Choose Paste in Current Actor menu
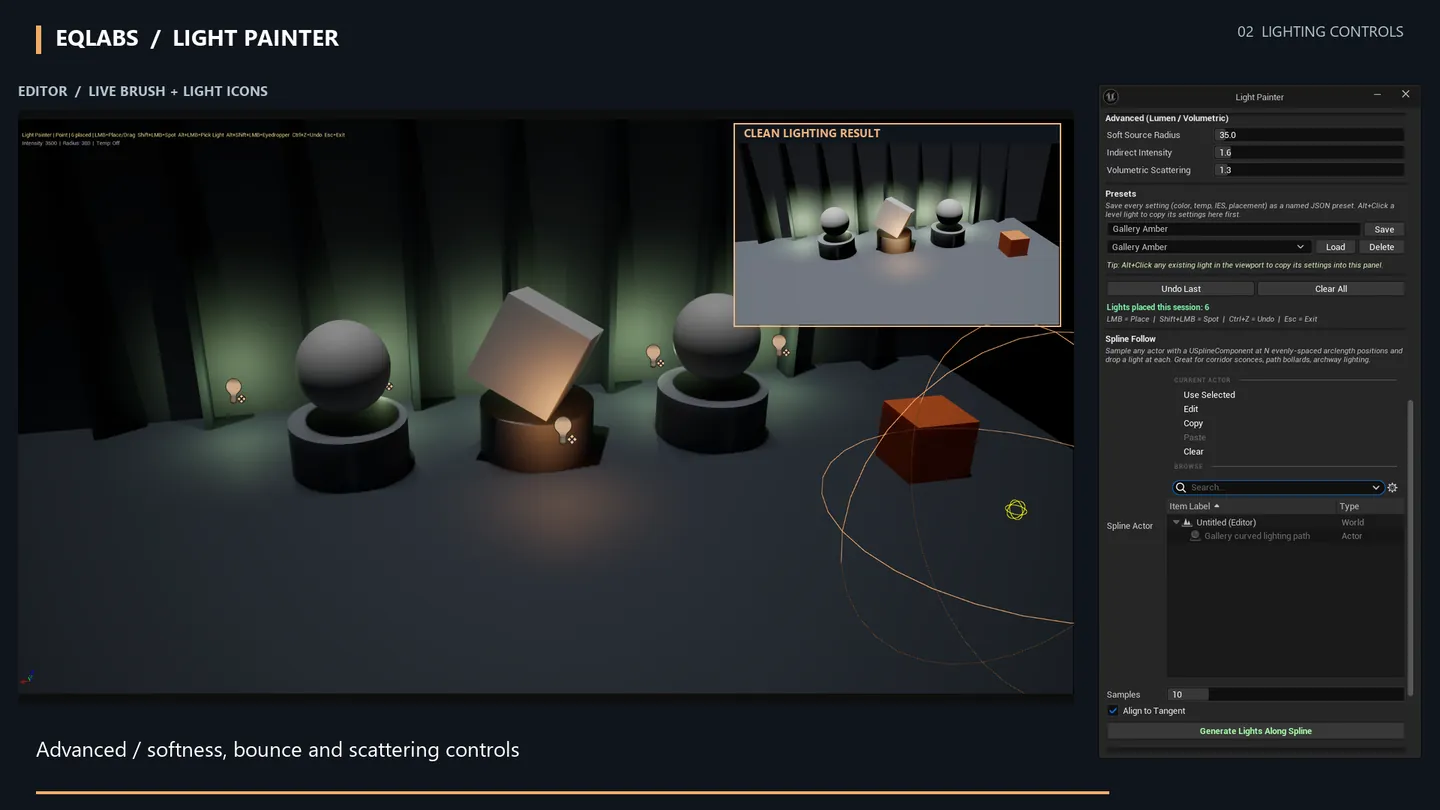The height and width of the screenshot is (810, 1440). coord(1194,437)
